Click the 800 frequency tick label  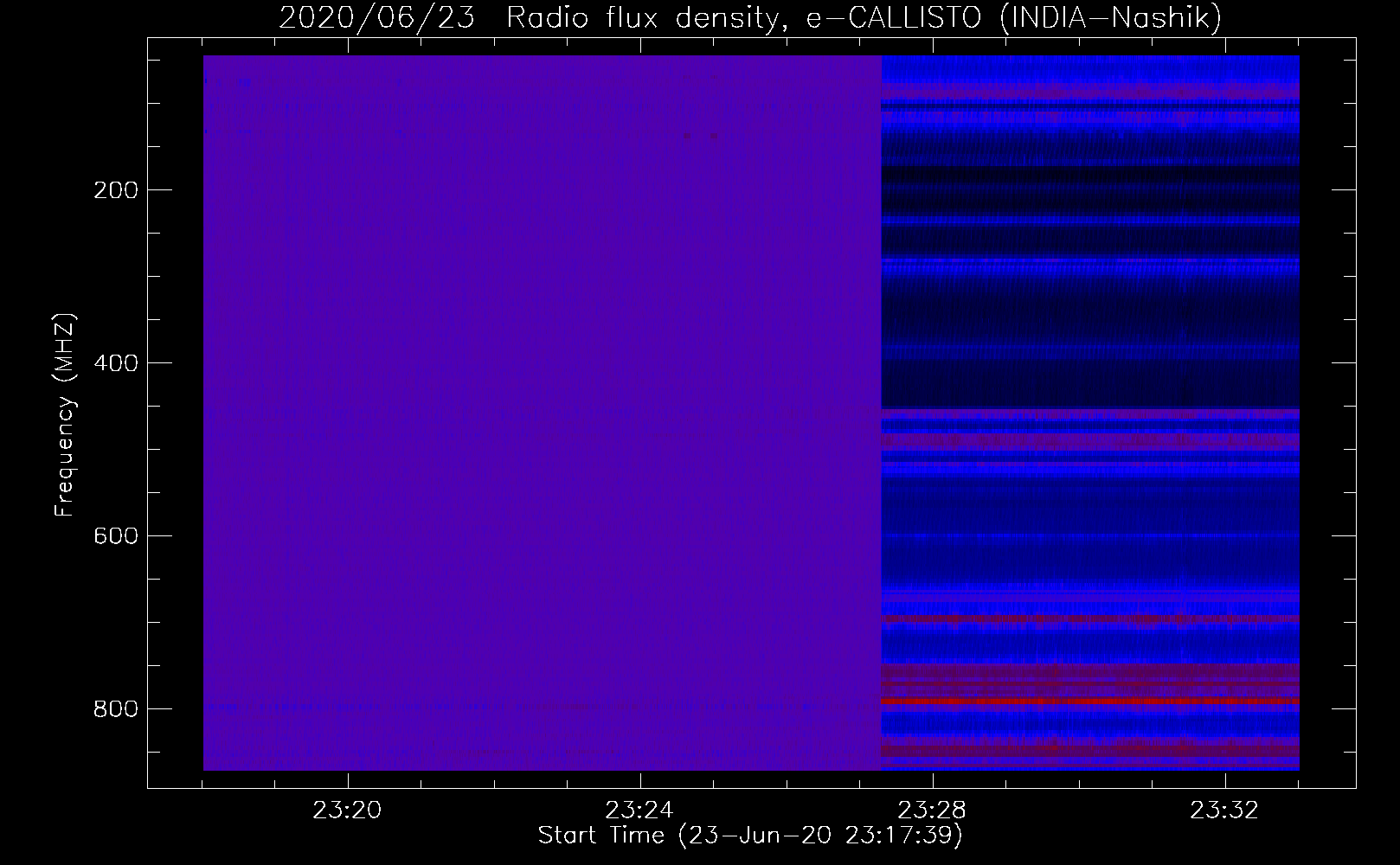(115, 709)
